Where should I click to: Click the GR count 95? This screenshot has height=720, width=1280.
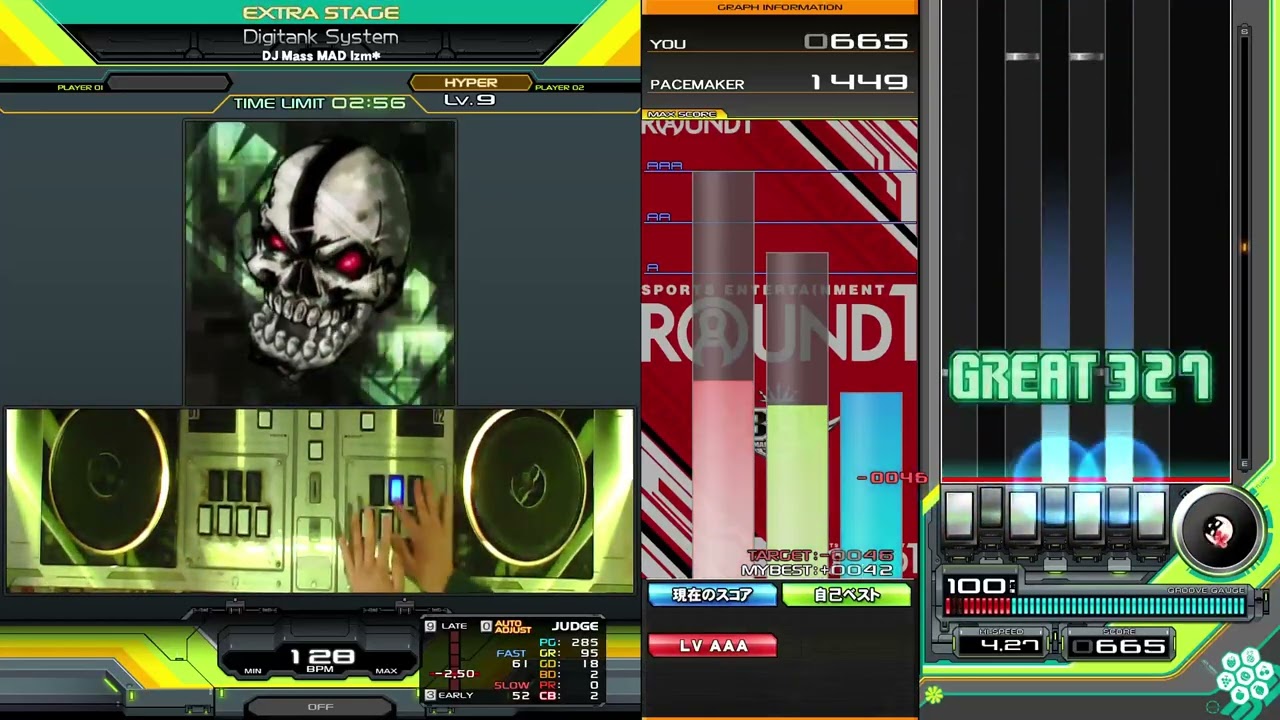[x=569, y=653]
